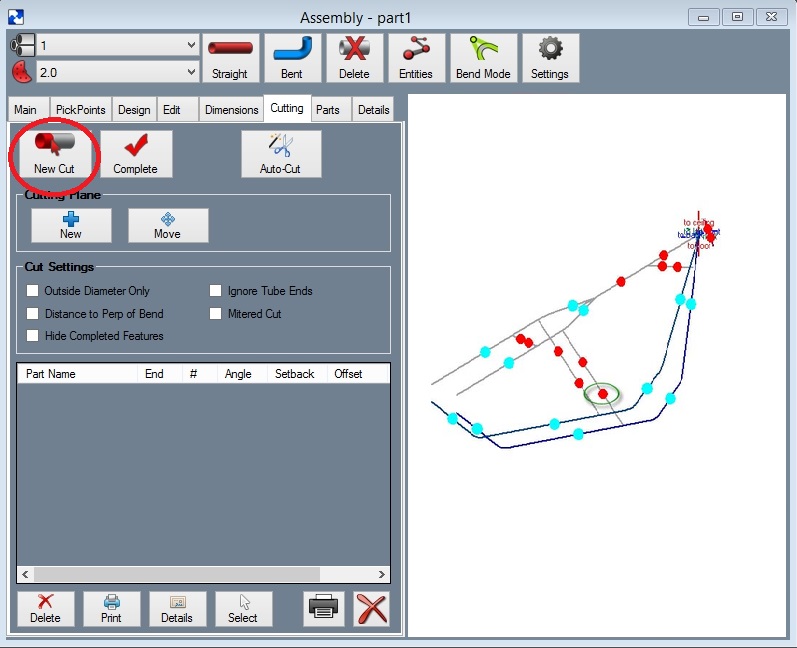Switch to the Dimensions tab

pos(231,110)
